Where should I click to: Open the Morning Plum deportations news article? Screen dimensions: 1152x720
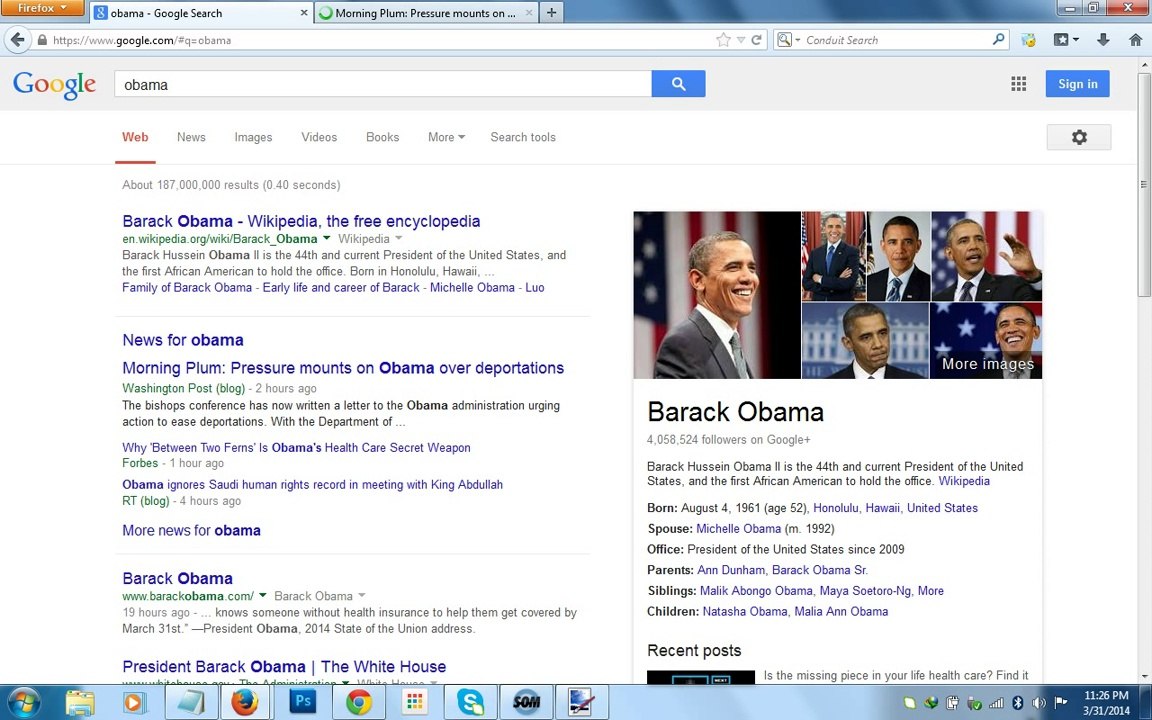pyautogui.click(x=343, y=368)
